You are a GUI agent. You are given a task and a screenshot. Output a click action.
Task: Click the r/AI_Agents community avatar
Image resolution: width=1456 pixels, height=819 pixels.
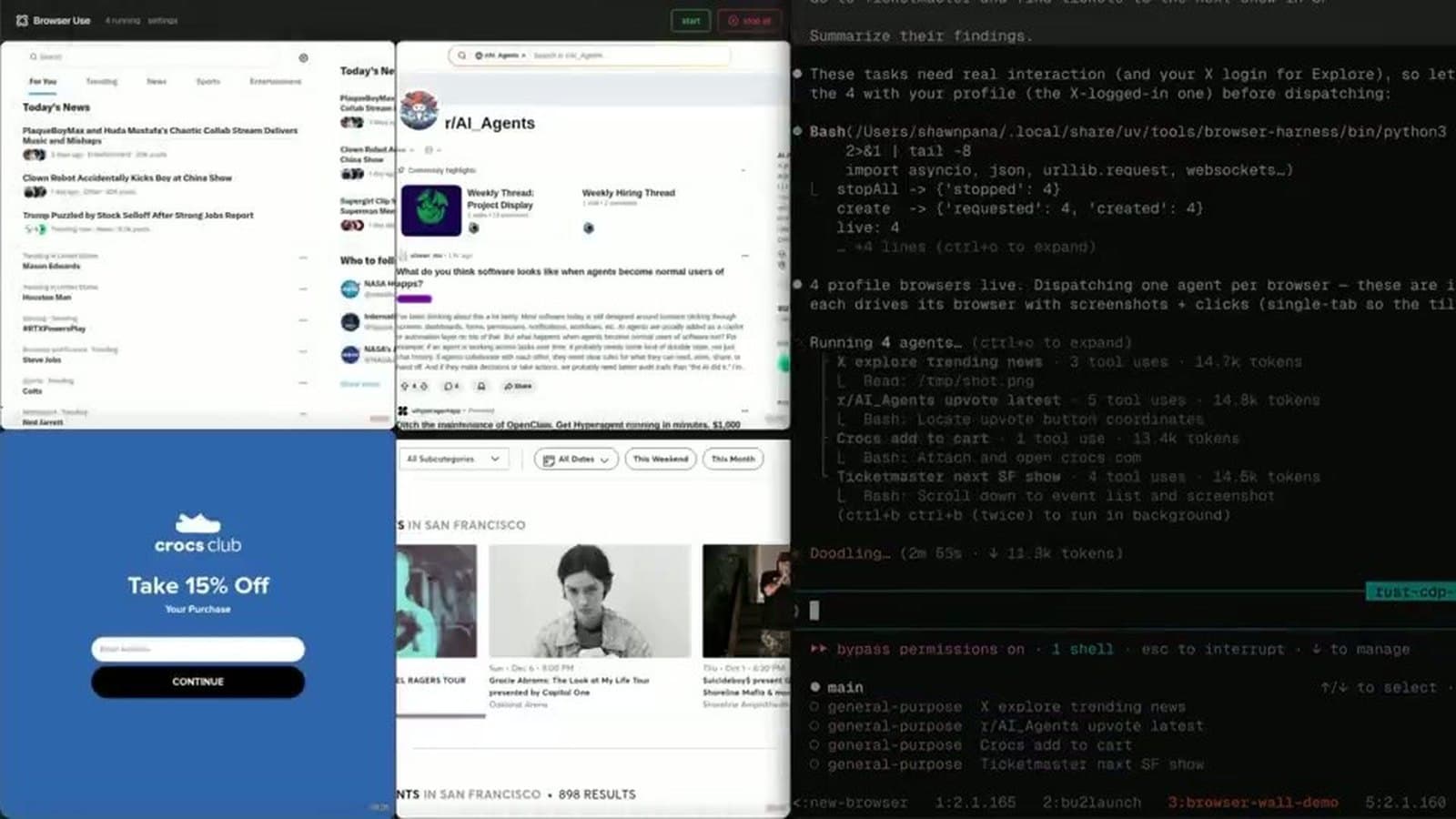click(x=420, y=111)
